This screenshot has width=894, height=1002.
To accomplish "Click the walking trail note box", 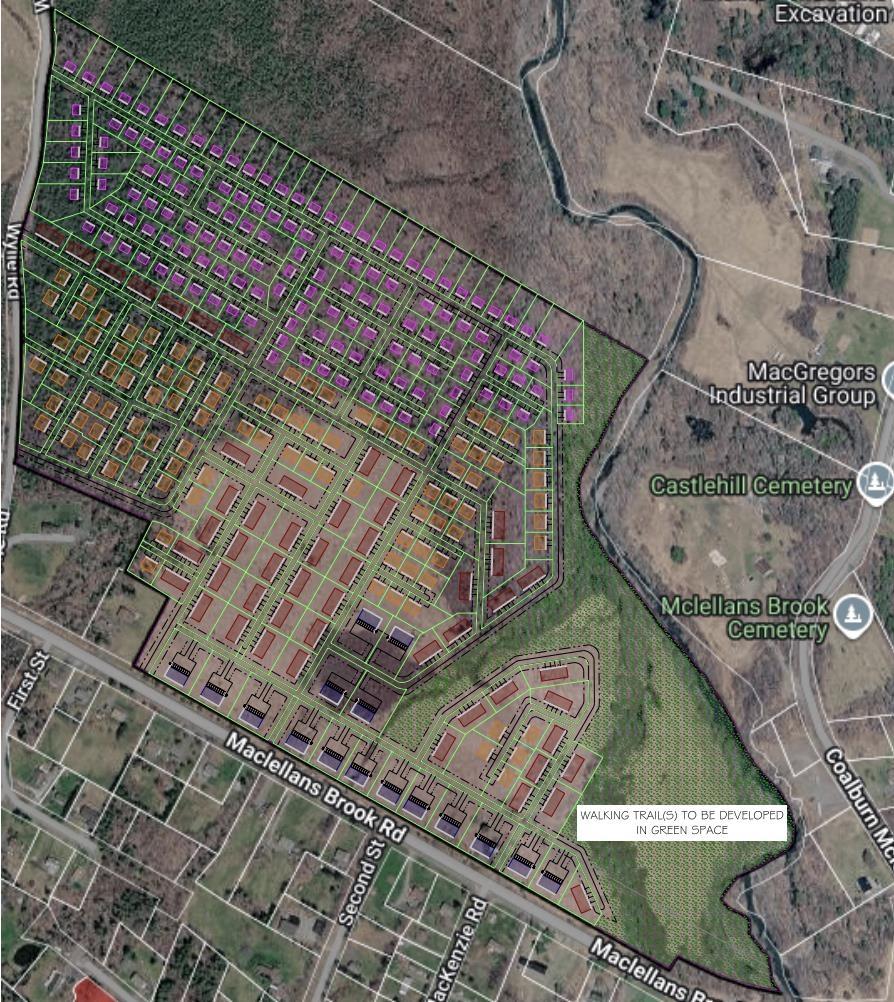I will tap(682, 822).
